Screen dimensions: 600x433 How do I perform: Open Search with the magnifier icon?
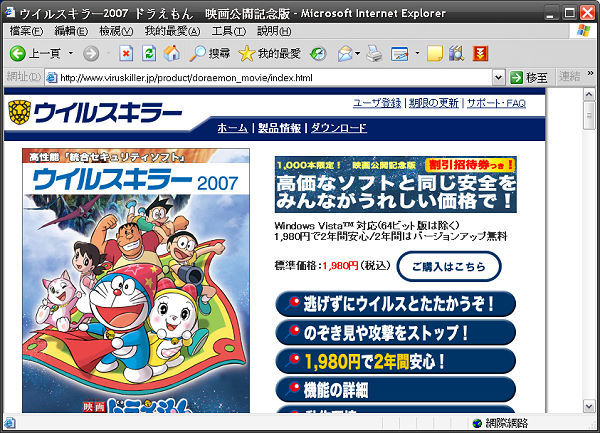click(x=197, y=54)
